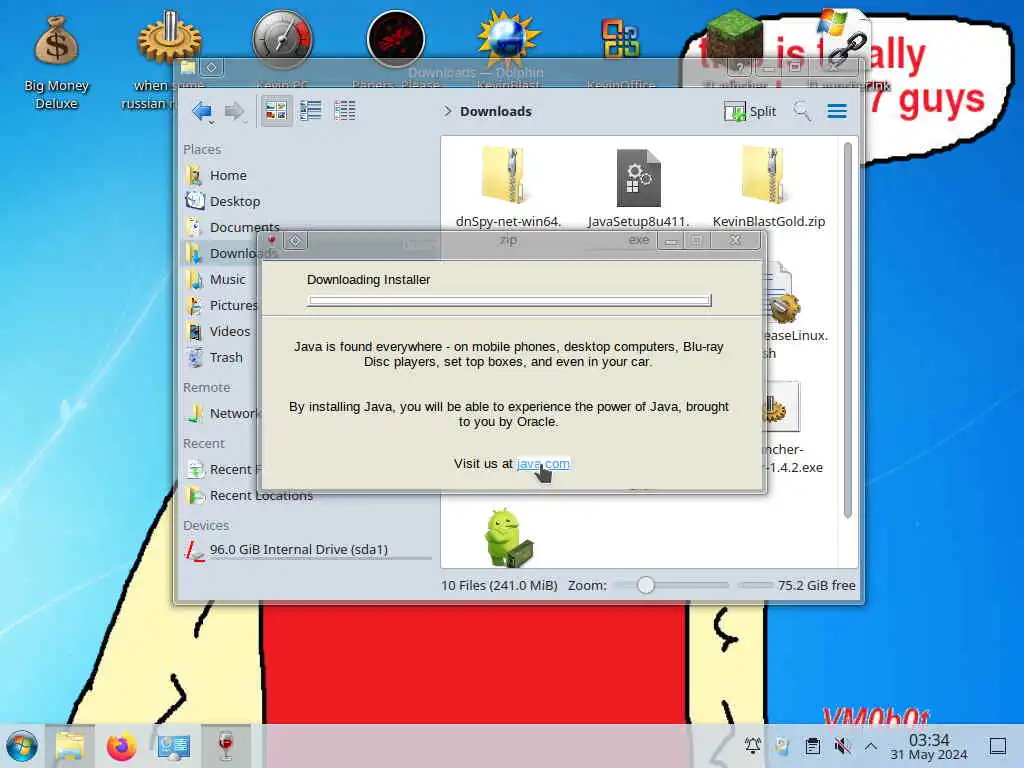Switch Dolphin to Details view mode

(345, 110)
